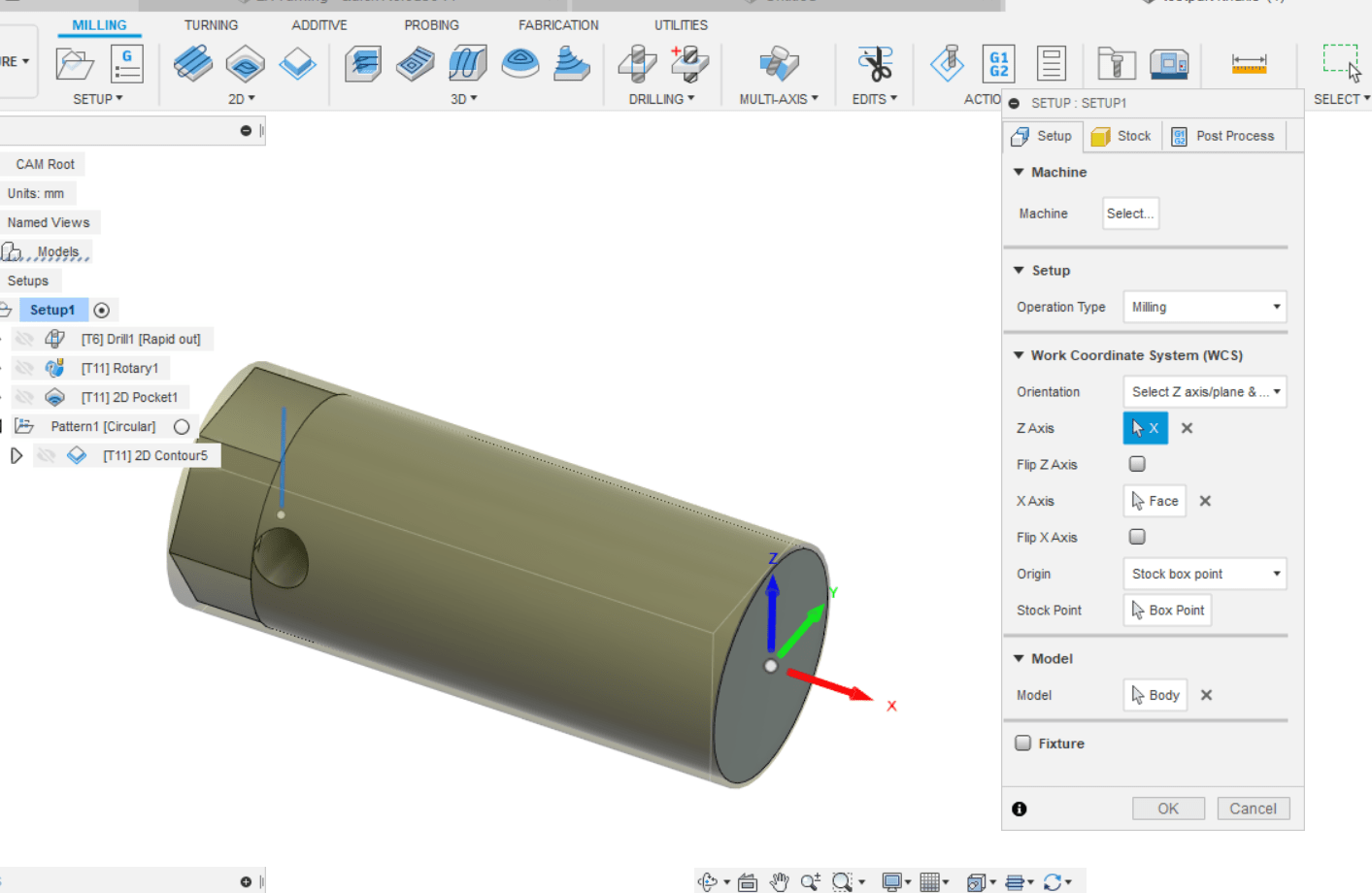Click the Measure tool icon
Screen dimensions: 1372x893
pos(1249,63)
